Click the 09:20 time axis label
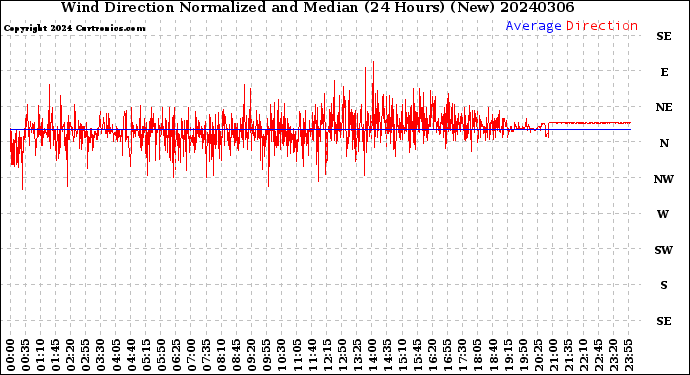 click(251, 355)
